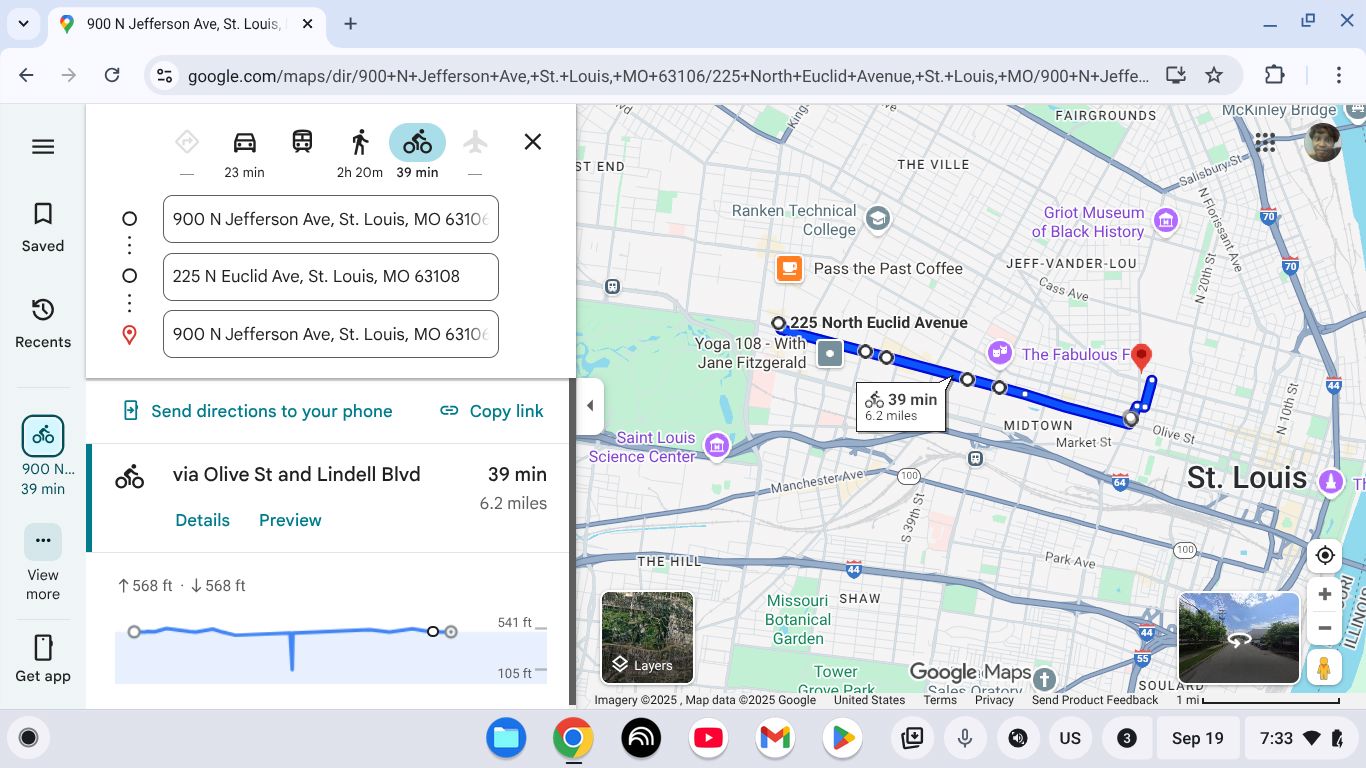Expand View more in the sidebar
This screenshot has height=768, width=1366.
(43, 562)
